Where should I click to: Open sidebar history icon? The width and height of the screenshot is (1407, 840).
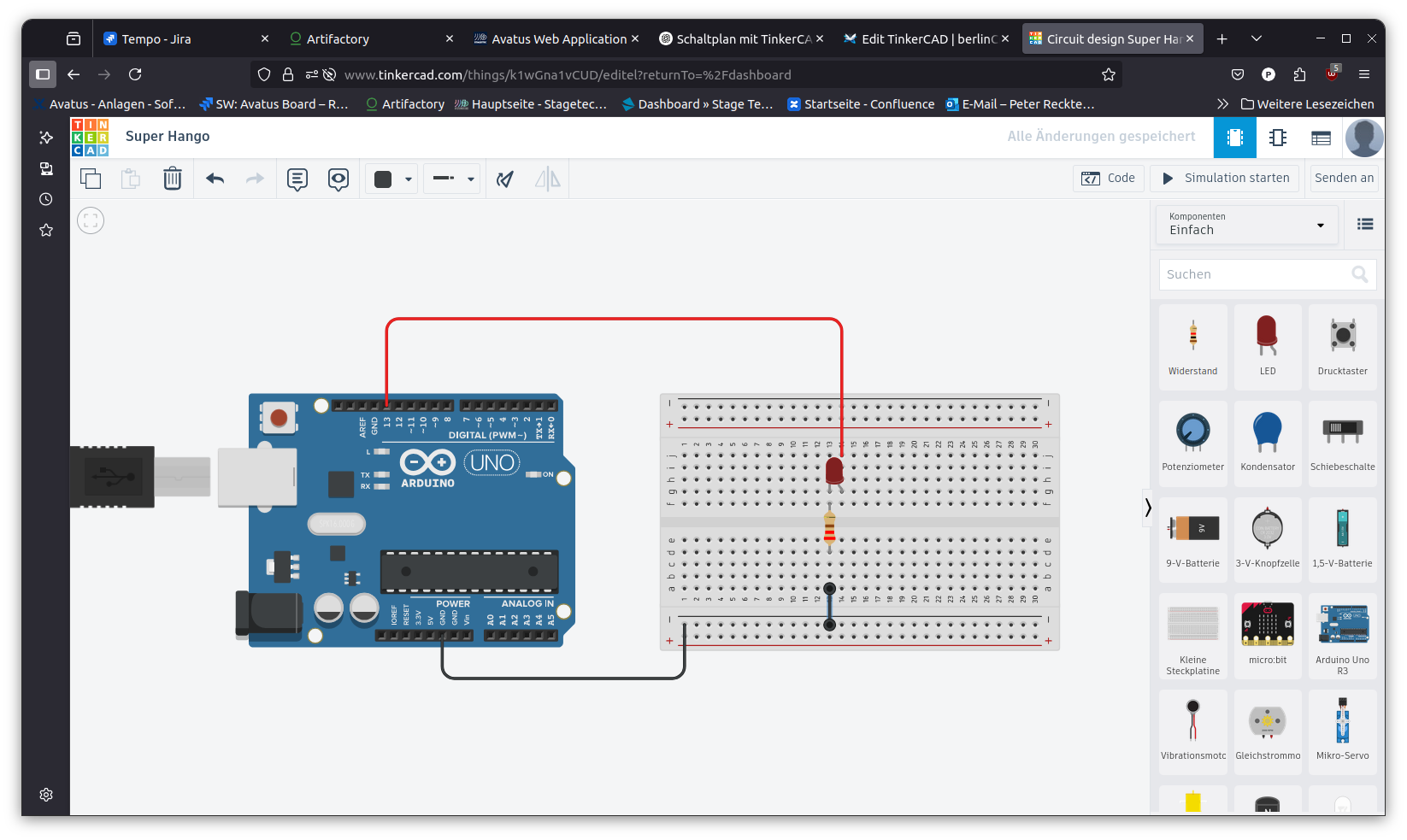46,199
